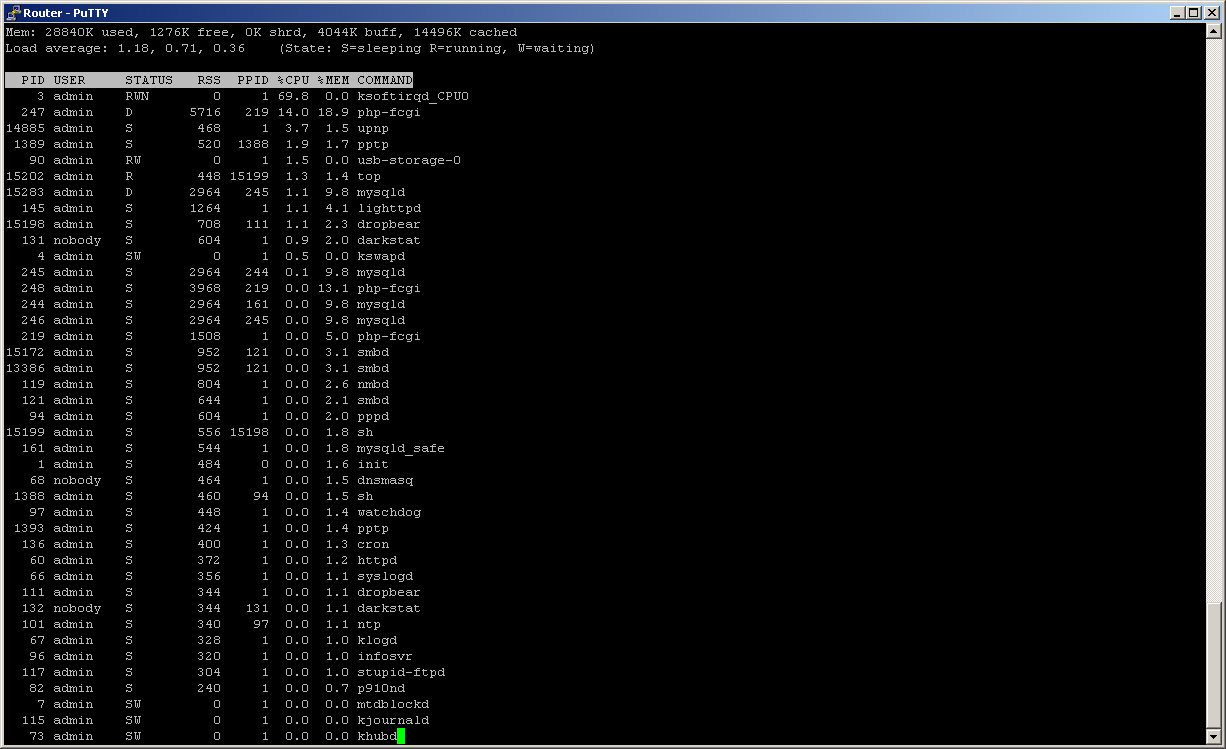Click the 'lighttpd' command text
This screenshot has width=1226, height=749.
click(x=389, y=208)
